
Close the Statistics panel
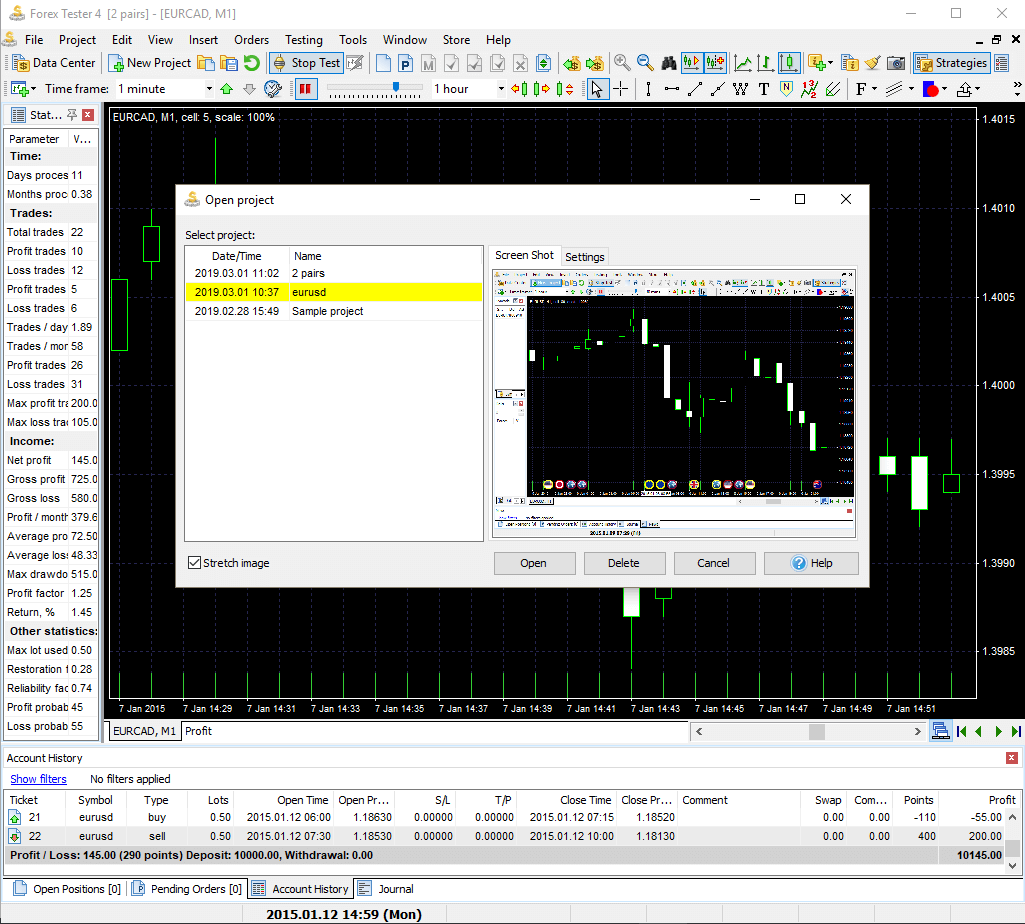88,115
